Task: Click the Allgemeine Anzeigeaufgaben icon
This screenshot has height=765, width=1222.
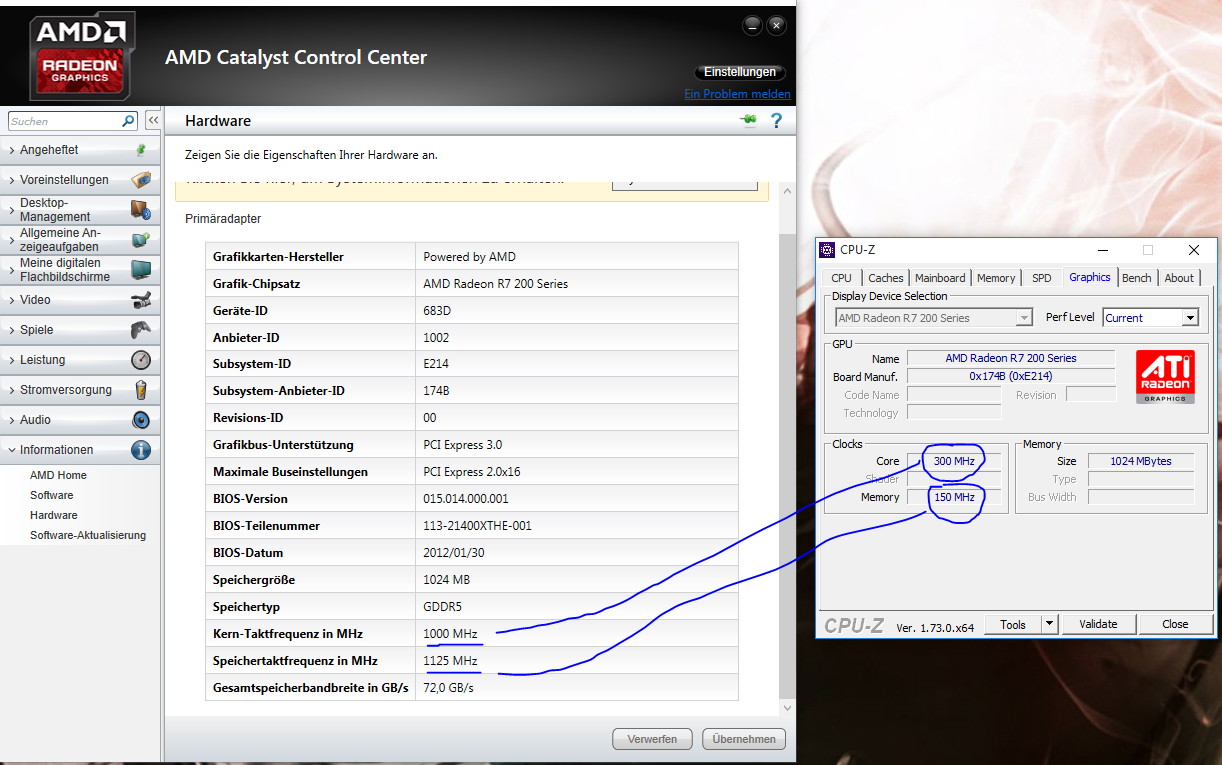Action: (x=141, y=240)
